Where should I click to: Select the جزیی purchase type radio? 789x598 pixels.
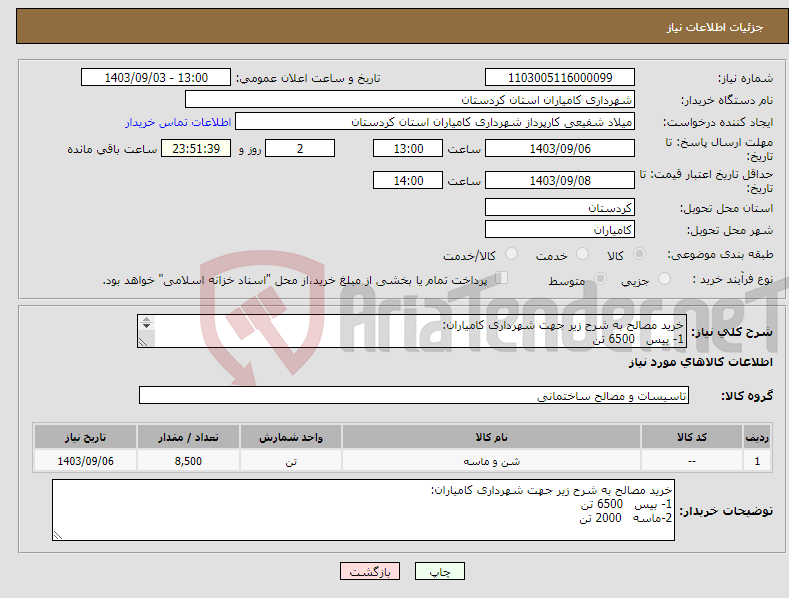pos(664,278)
